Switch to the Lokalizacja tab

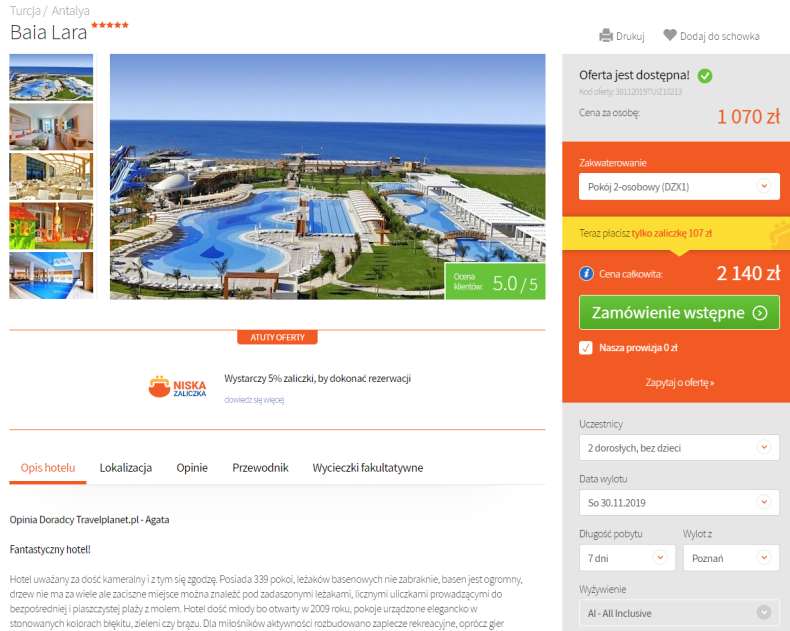[126, 468]
